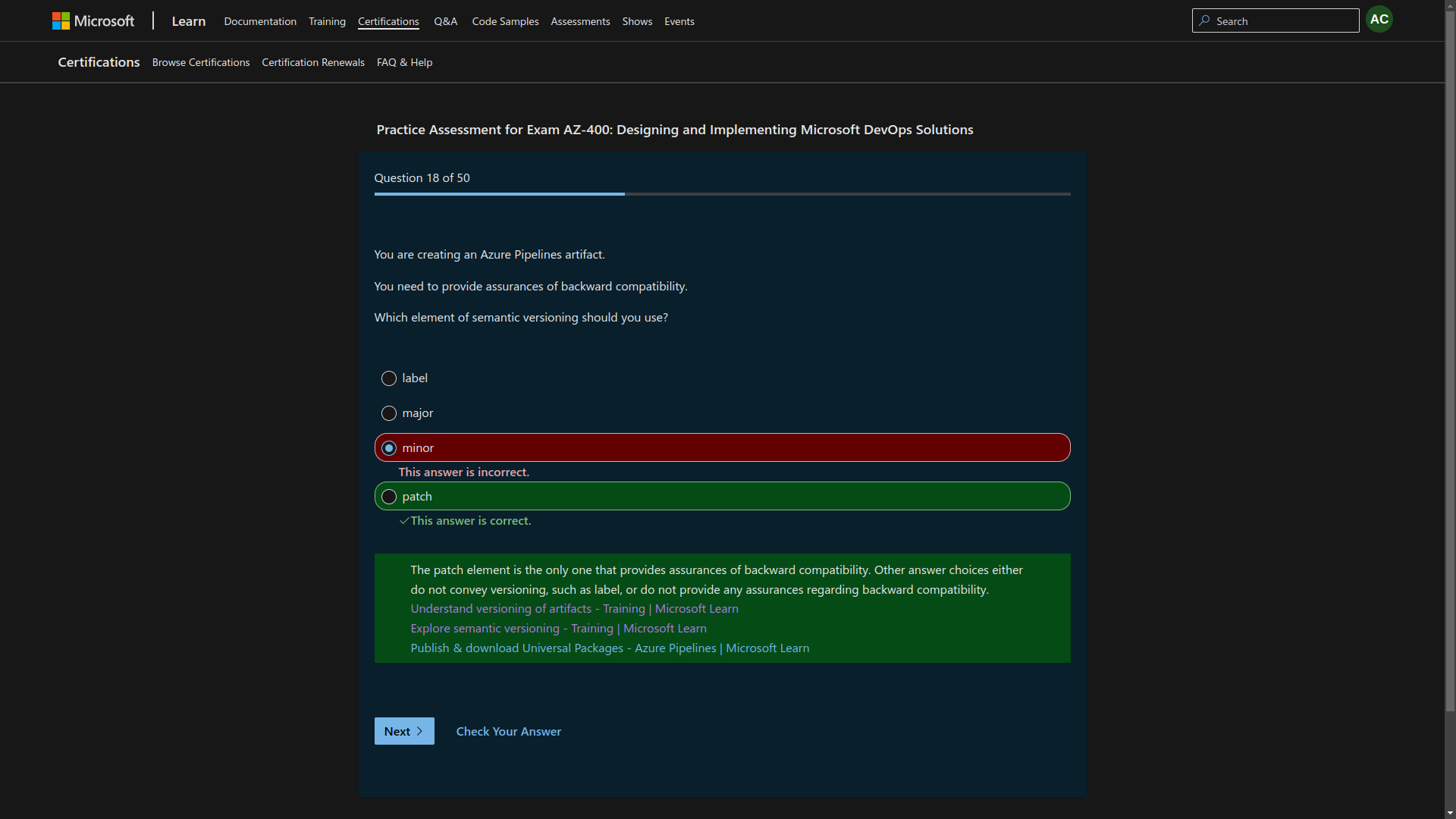Screen dimensions: 1456x819
Task: Open Browse Certifications
Action: (201, 62)
